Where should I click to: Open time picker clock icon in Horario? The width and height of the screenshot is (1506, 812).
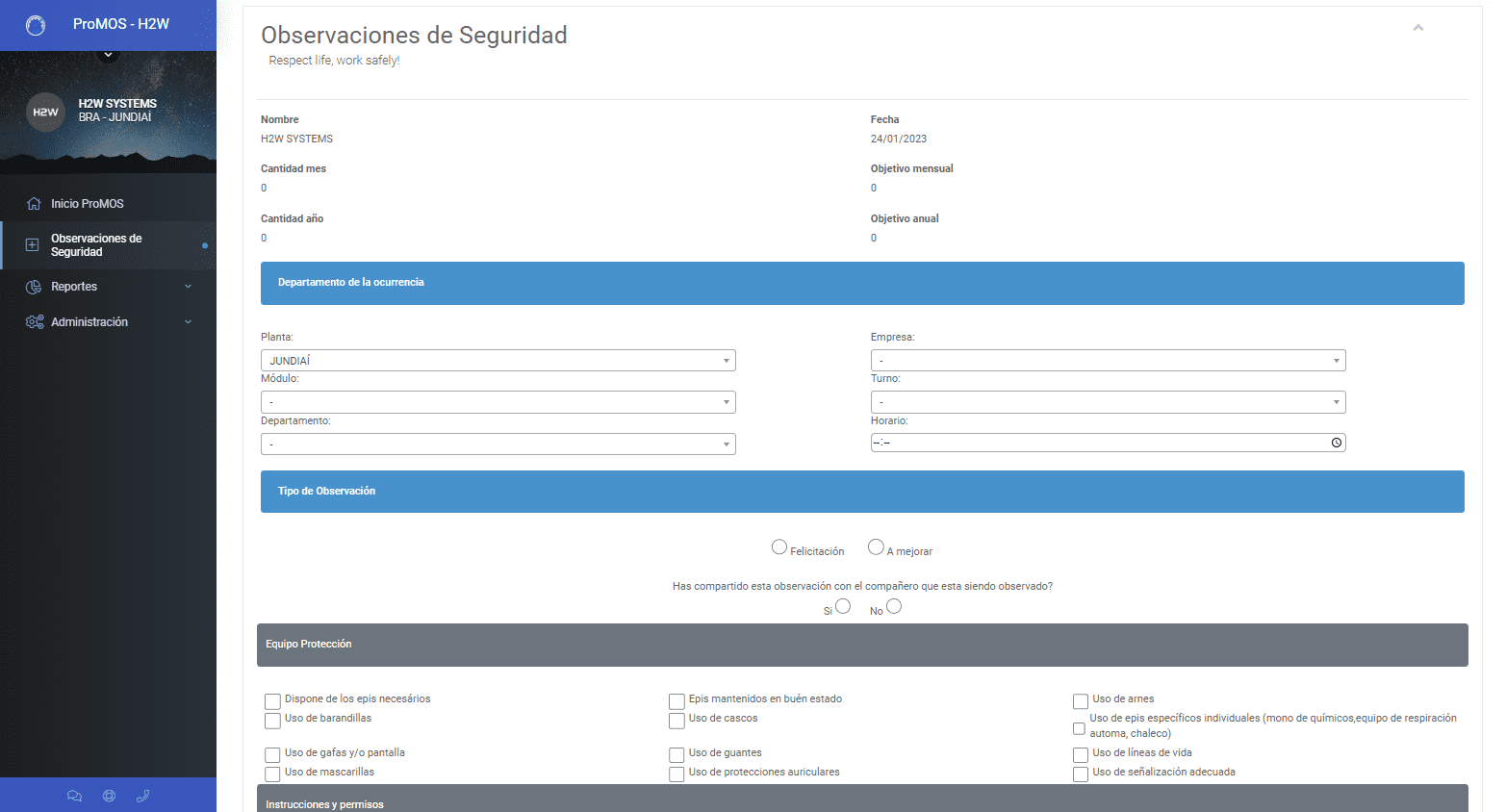pyautogui.click(x=1337, y=443)
